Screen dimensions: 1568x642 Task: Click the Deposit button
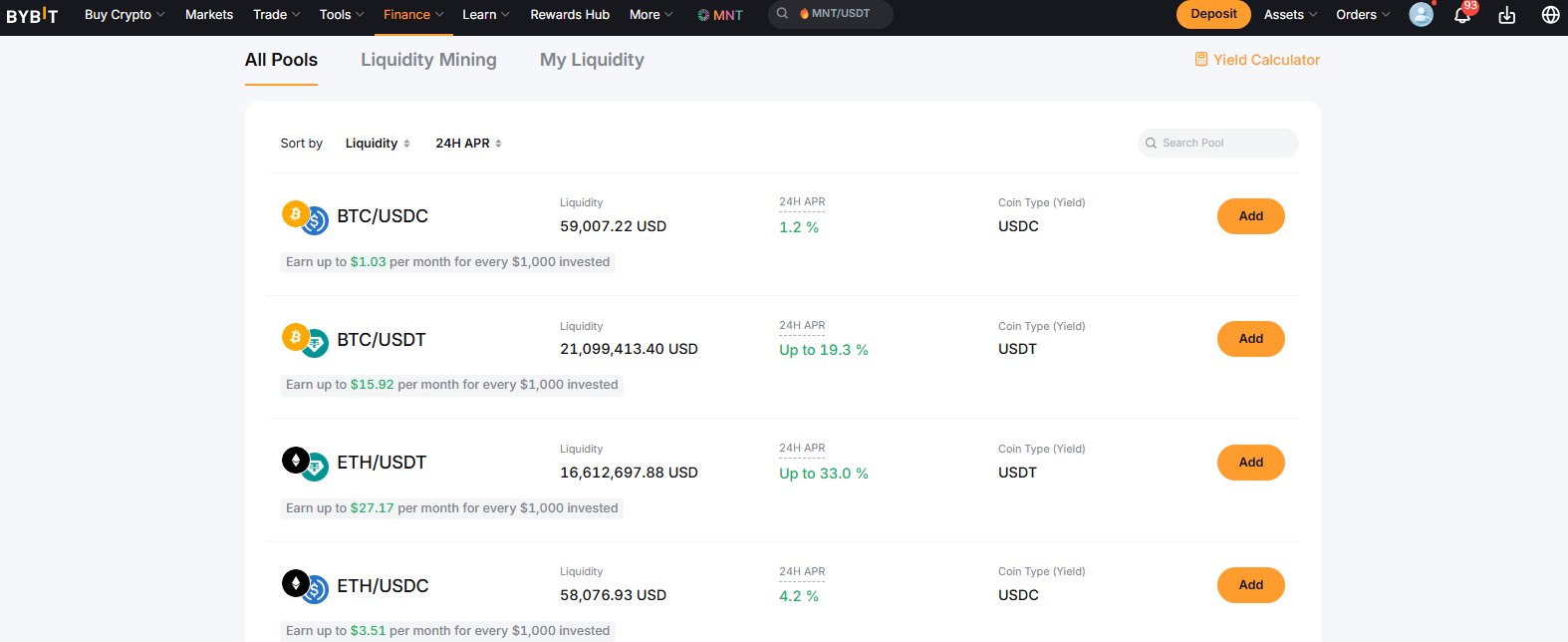pos(1213,14)
